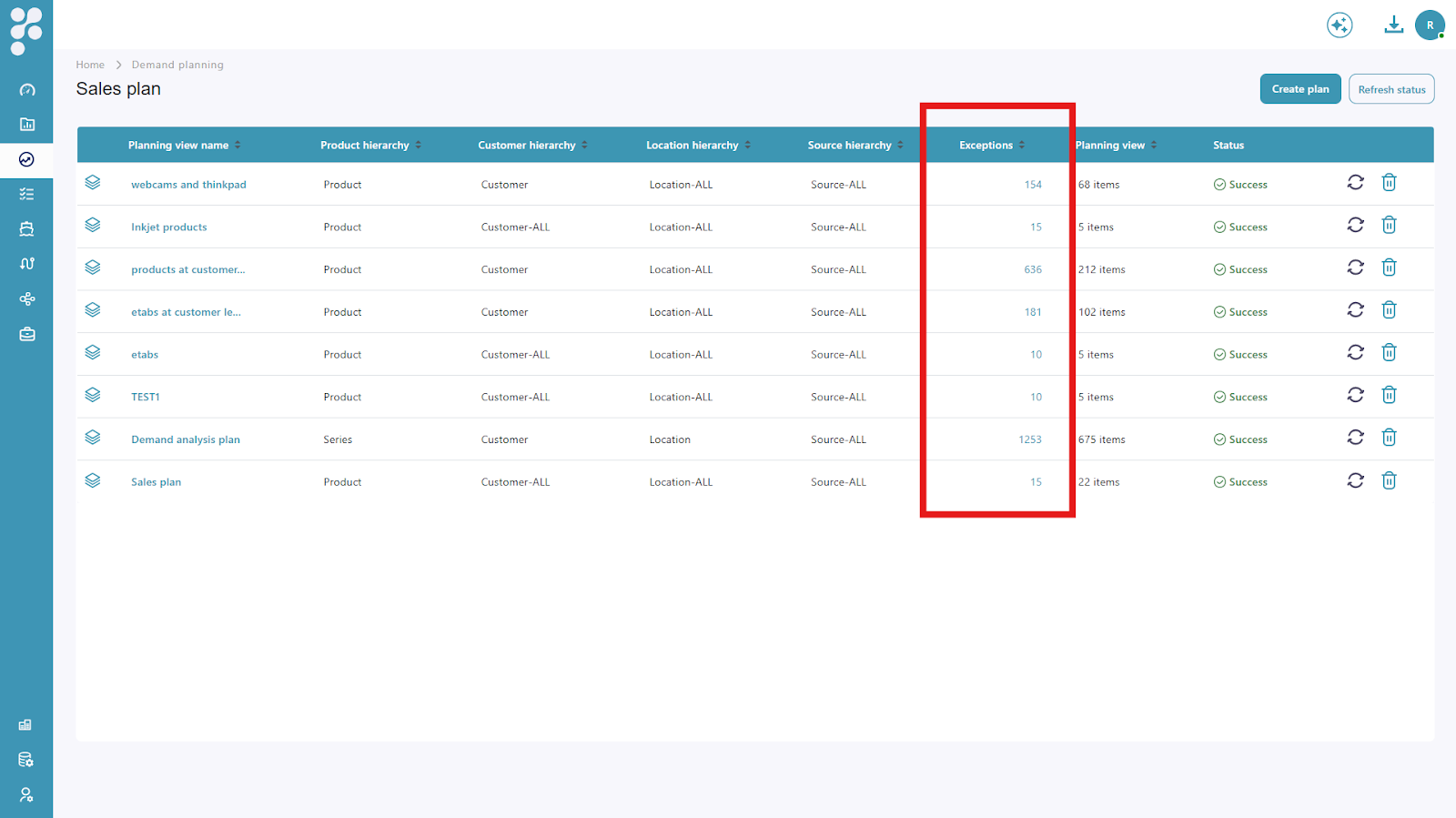1456x818 pixels.
Task: Sort by Exceptions column
Action: point(1021,146)
